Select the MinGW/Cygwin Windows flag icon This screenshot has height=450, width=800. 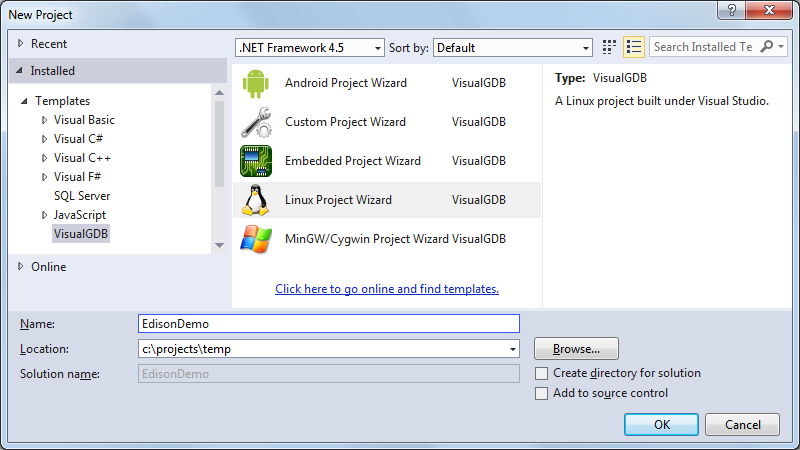tap(256, 239)
